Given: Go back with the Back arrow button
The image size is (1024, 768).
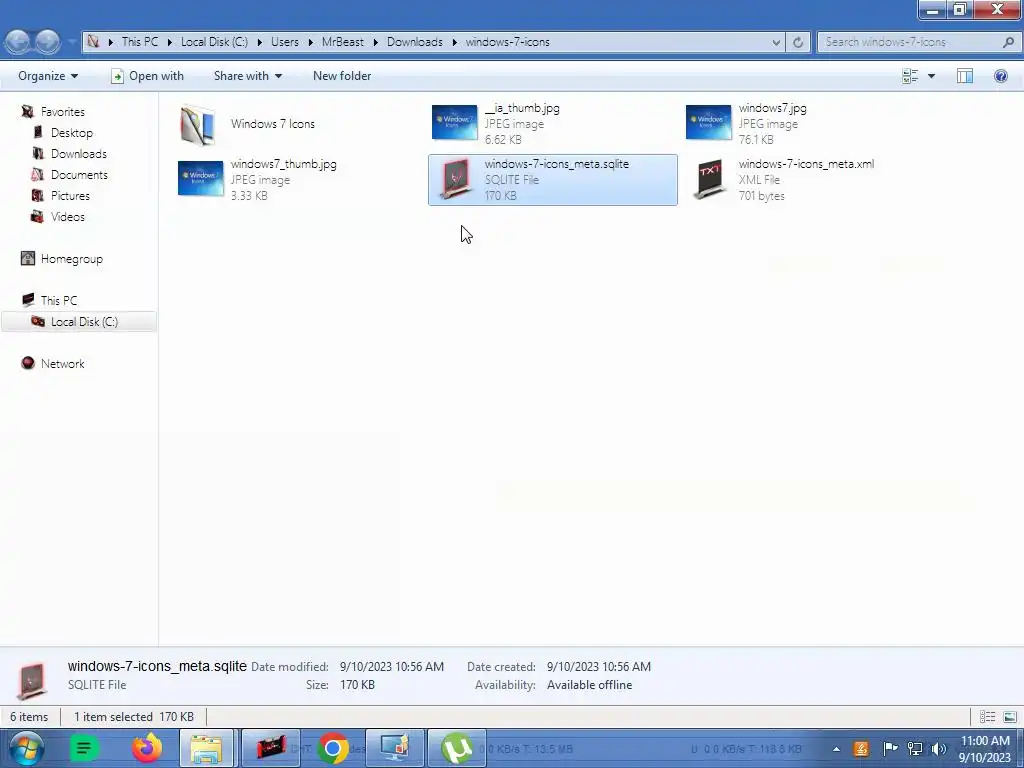Looking at the screenshot, I should click(18, 42).
